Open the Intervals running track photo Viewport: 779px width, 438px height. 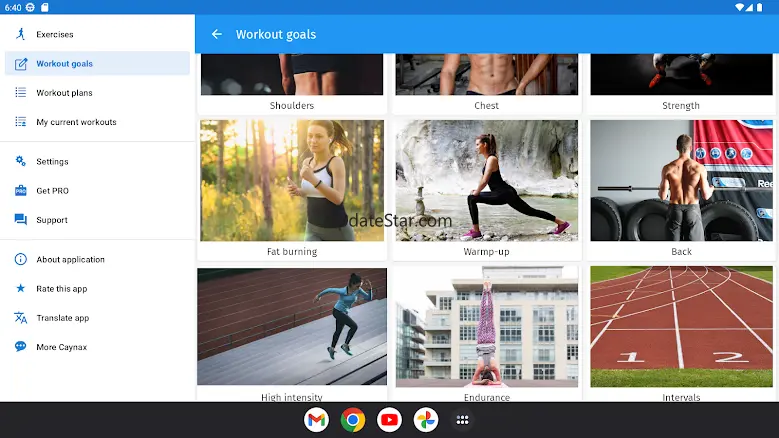coord(682,326)
